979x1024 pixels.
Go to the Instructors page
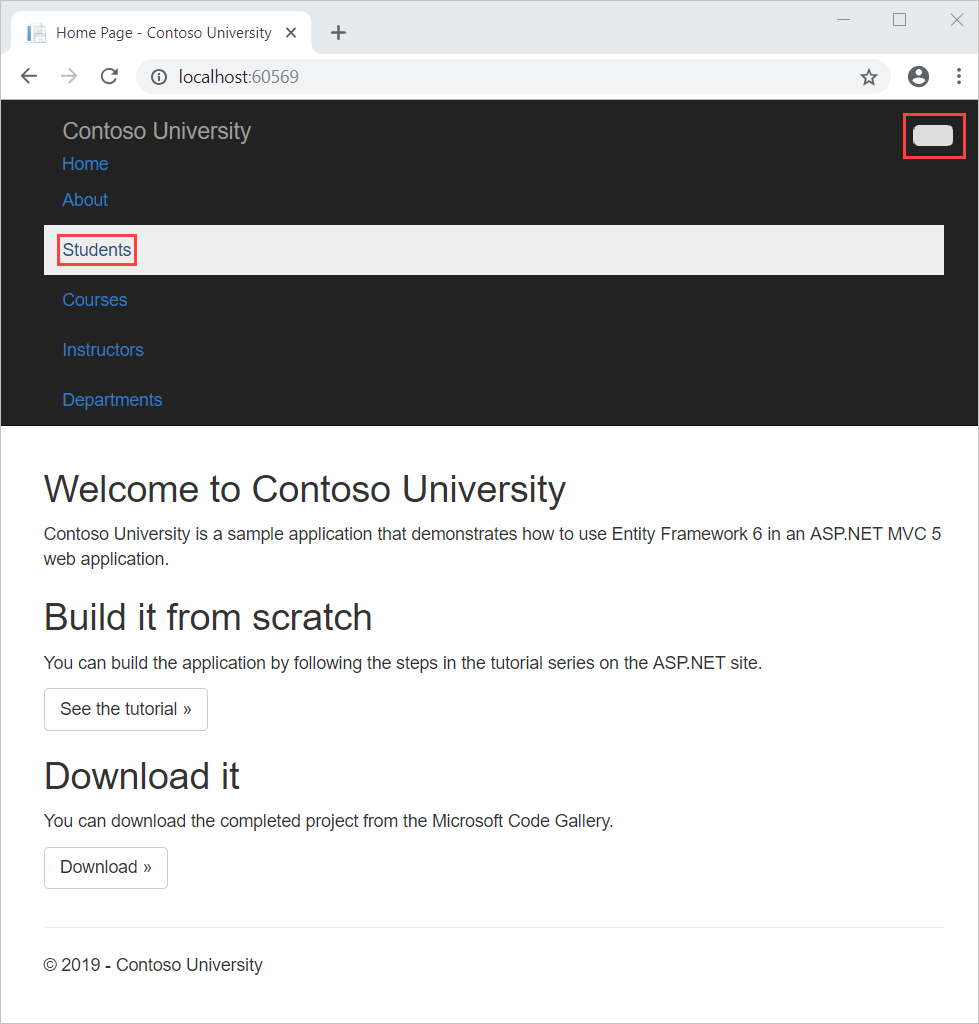[x=103, y=349]
